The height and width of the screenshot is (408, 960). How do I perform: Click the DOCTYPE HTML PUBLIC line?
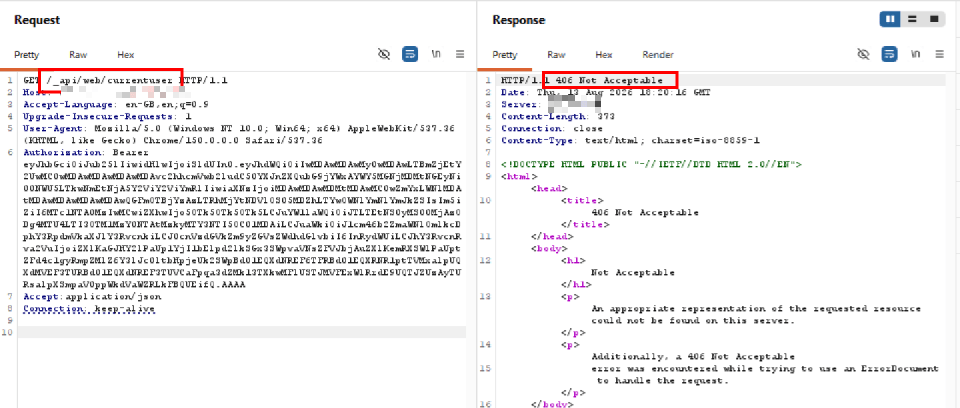point(651,165)
